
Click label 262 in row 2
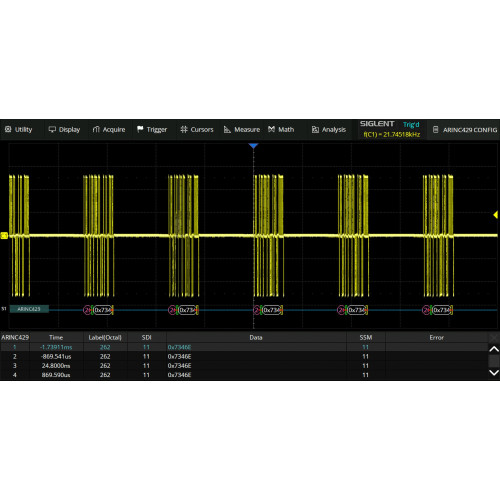105,356
